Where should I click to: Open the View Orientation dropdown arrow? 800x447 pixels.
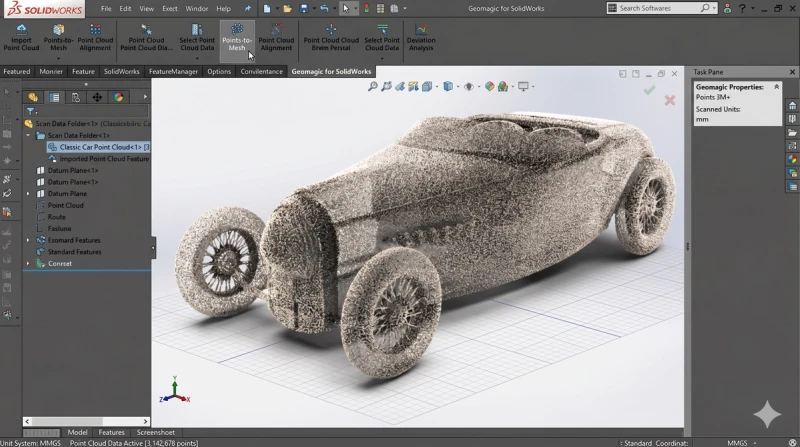point(437,87)
